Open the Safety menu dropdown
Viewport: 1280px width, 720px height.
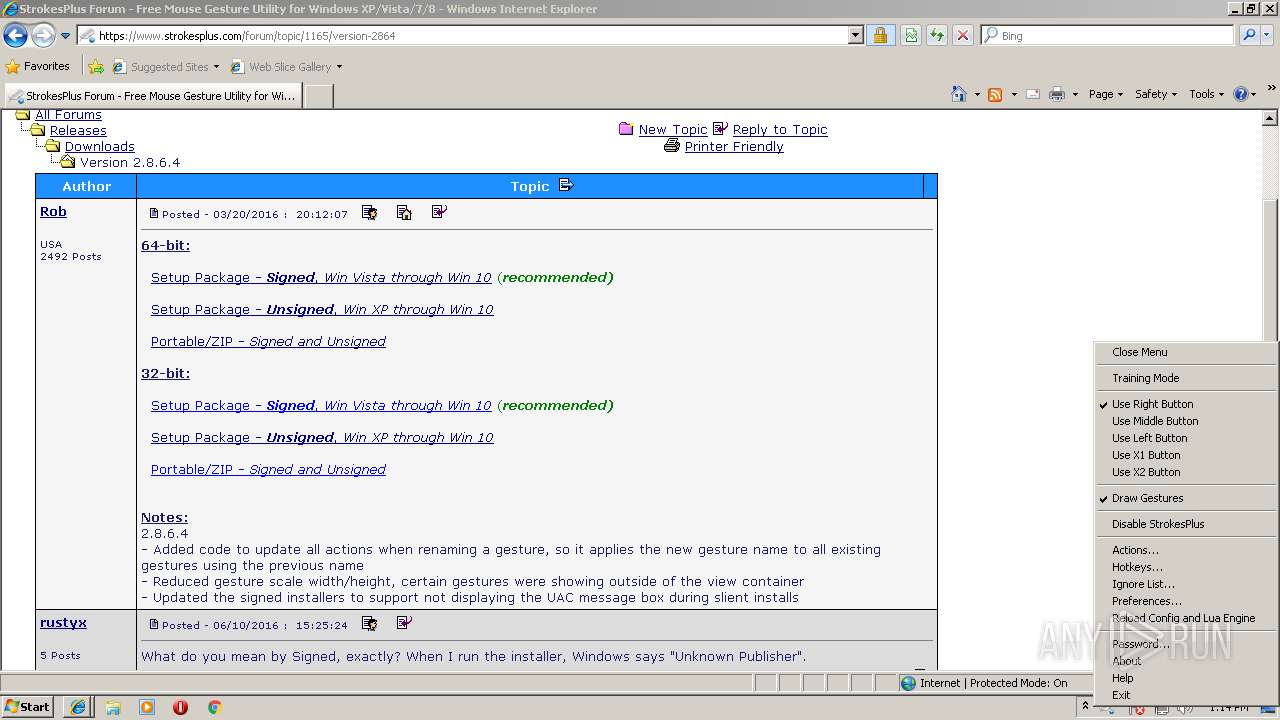pyautogui.click(x=1156, y=94)
